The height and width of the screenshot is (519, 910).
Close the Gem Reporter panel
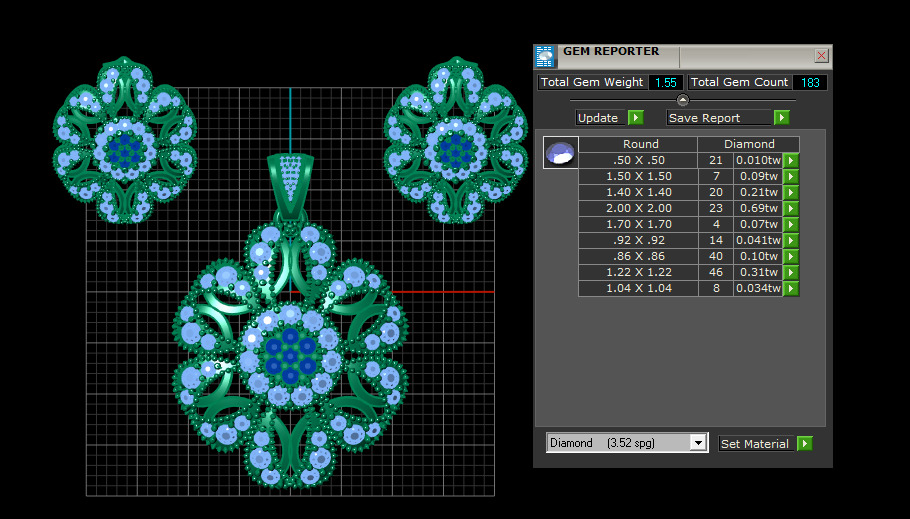pos(821,55)
